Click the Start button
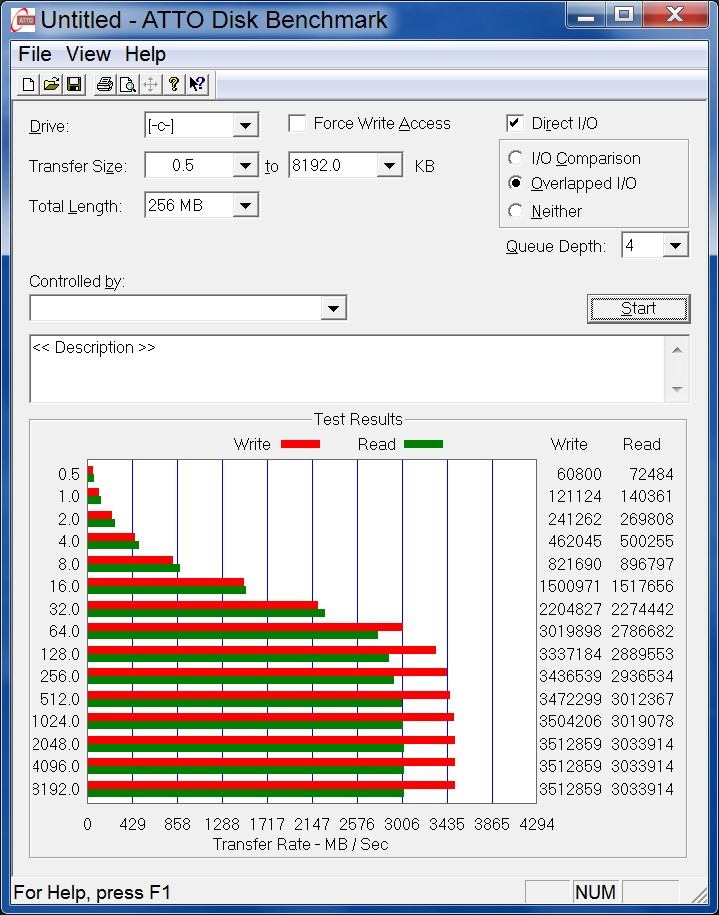 [x=638, y=308]
